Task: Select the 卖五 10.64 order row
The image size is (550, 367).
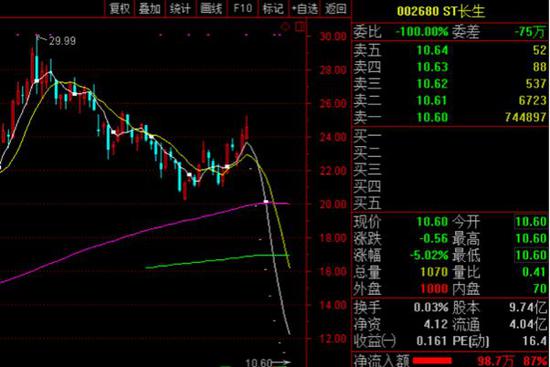Action: [450, 50]
